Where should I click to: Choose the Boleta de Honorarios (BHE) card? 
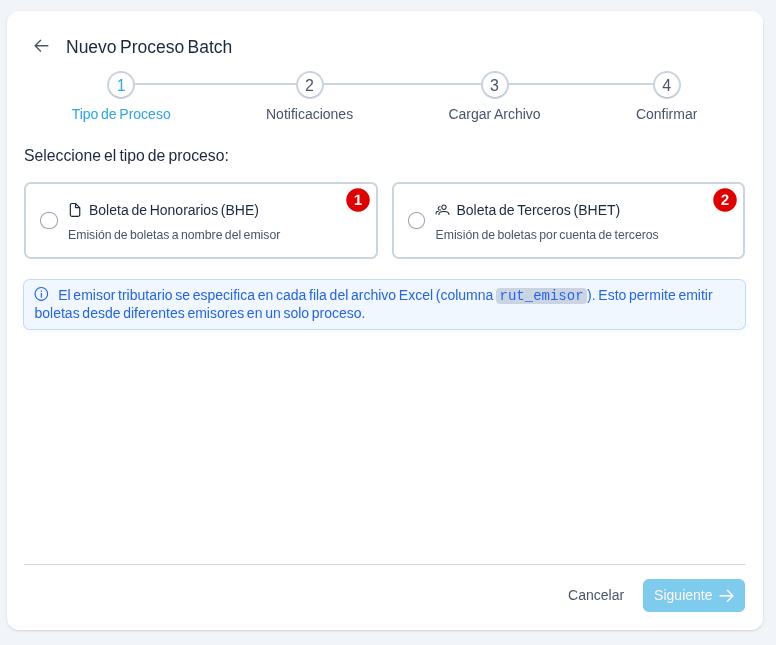201,221
